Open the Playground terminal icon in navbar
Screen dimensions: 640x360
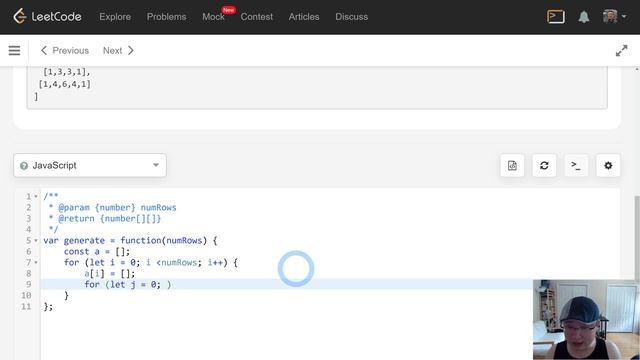click(x=556, y=17)
